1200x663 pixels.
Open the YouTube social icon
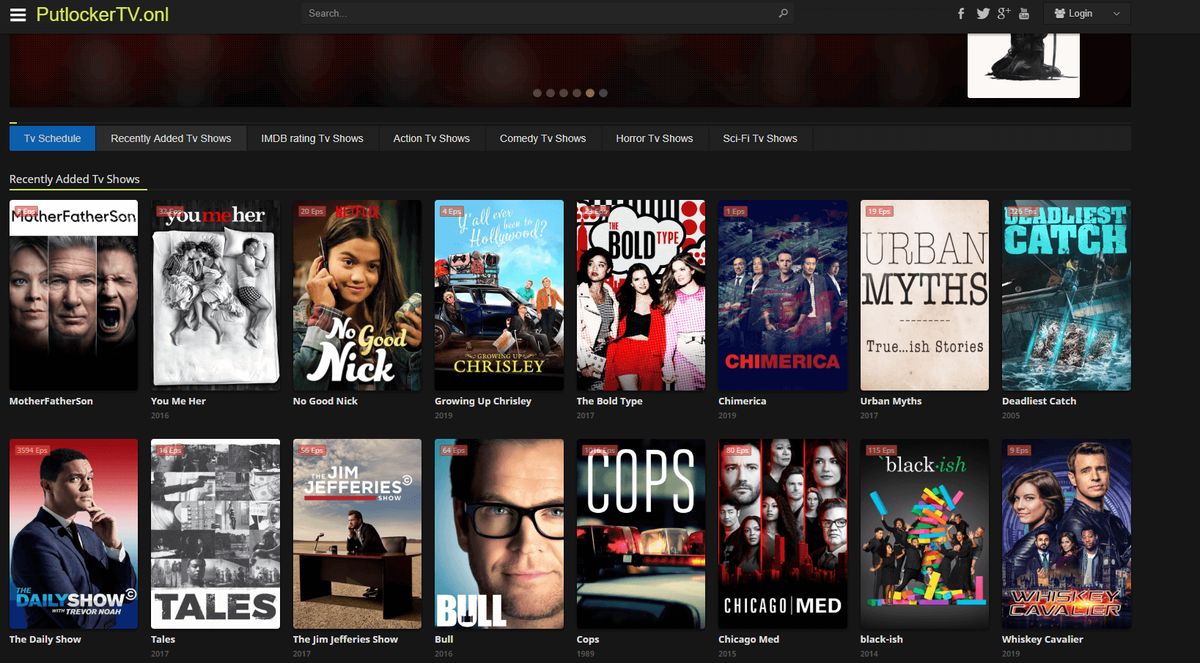pyautogui.click(x=1024, y=14)
